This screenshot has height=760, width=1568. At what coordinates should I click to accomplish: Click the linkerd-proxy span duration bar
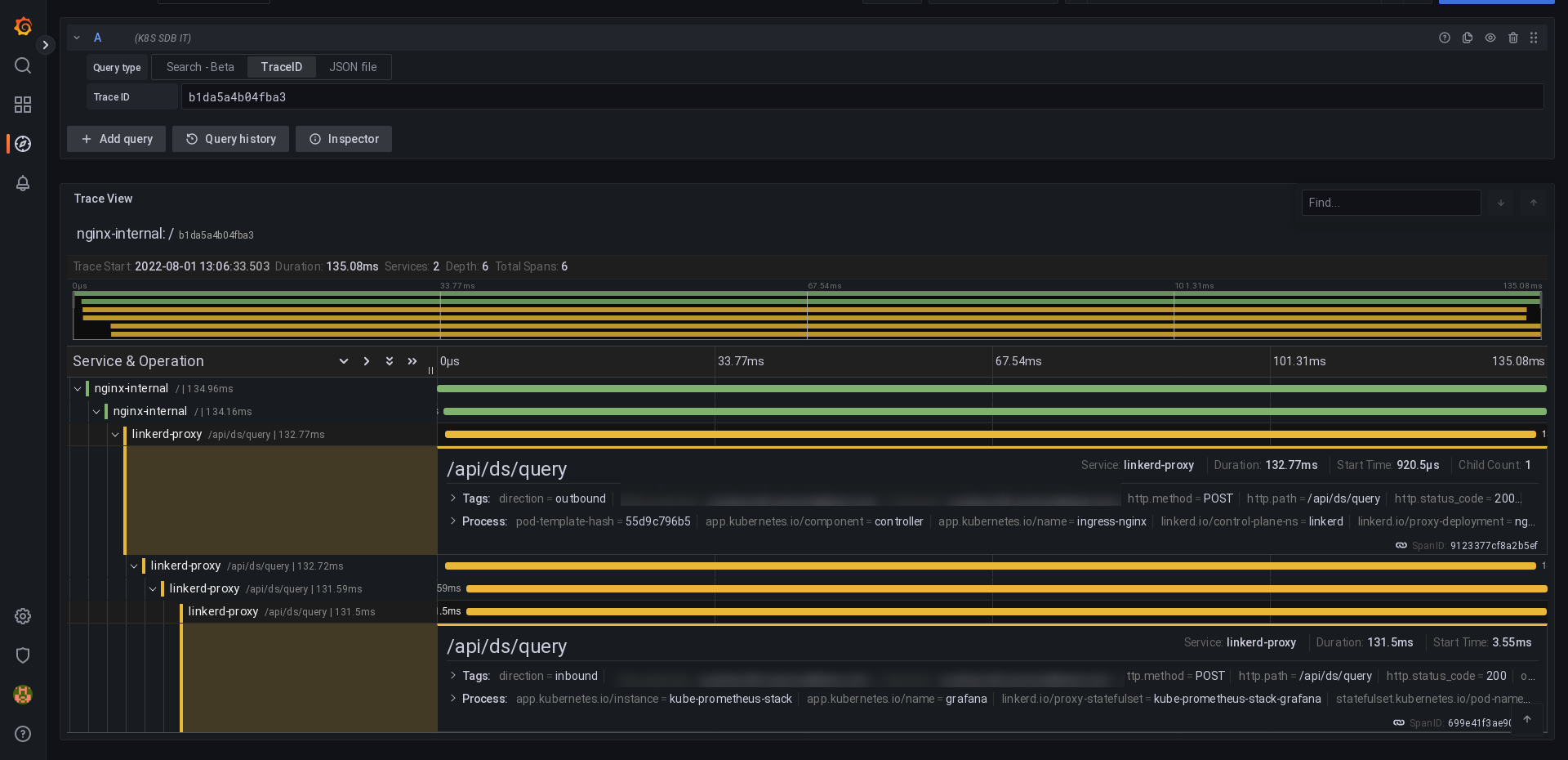(980, 435)
